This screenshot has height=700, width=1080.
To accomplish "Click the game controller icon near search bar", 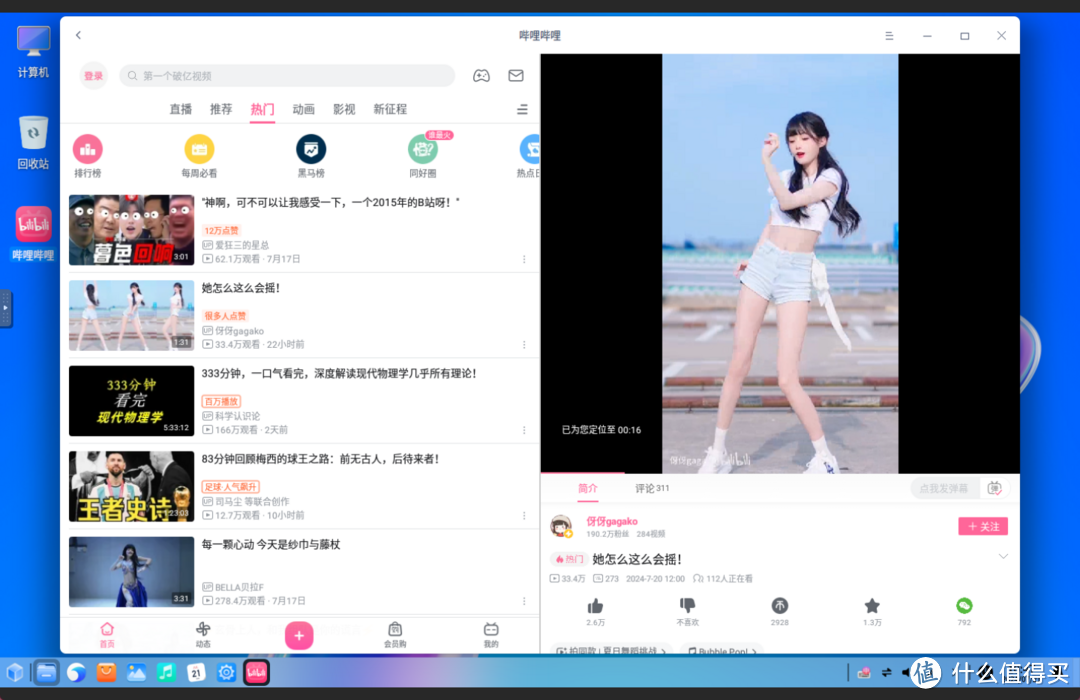I will 481,75.
